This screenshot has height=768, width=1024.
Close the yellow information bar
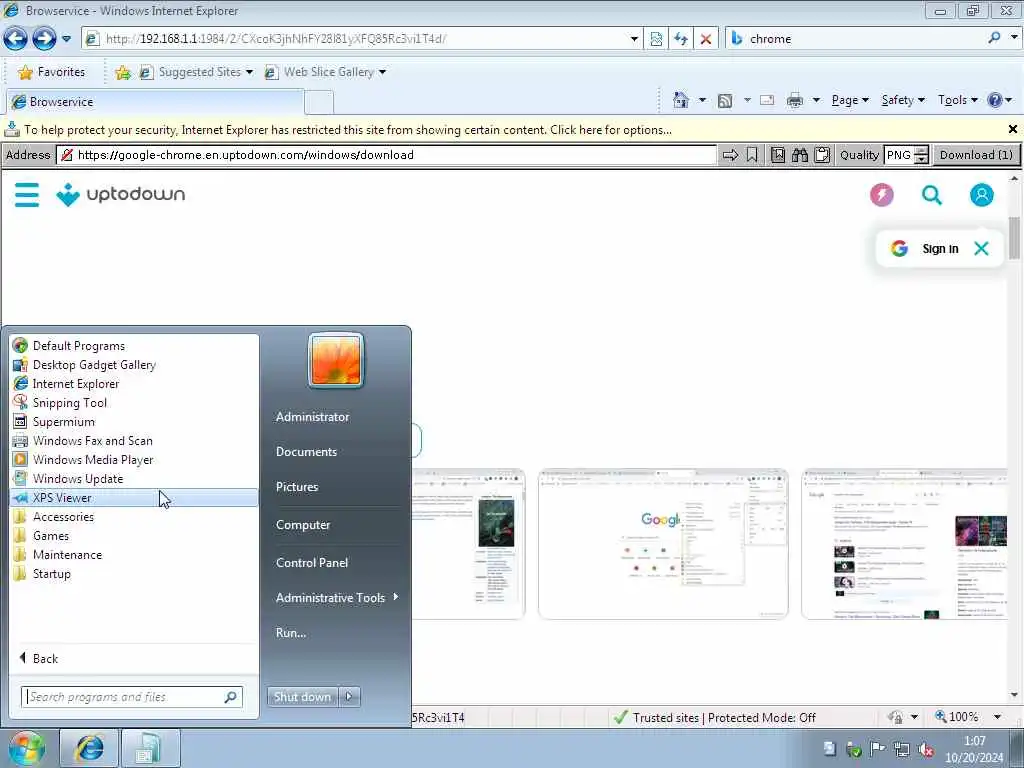pos(1012,129)
